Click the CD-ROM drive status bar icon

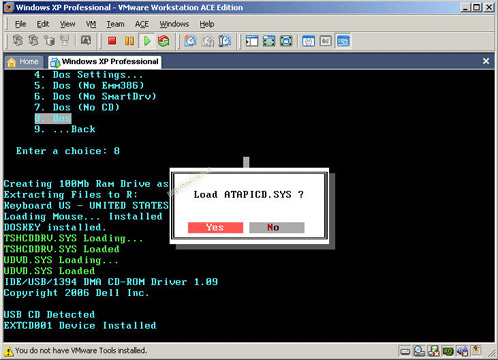coord(419,351)
